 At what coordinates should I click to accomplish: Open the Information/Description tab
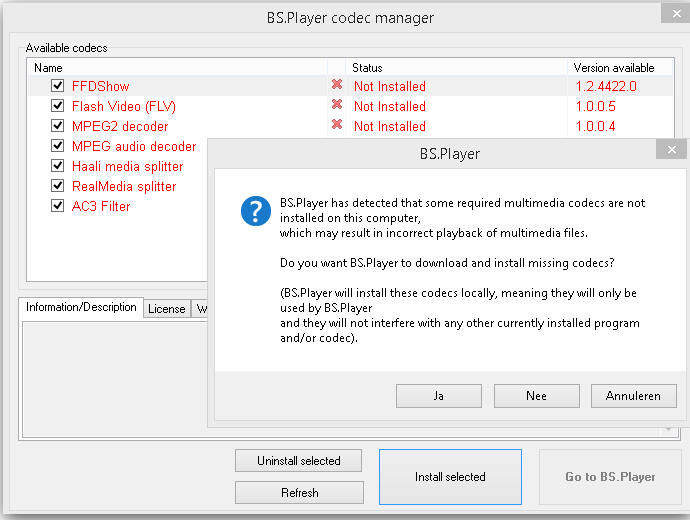tap(81, 307)
